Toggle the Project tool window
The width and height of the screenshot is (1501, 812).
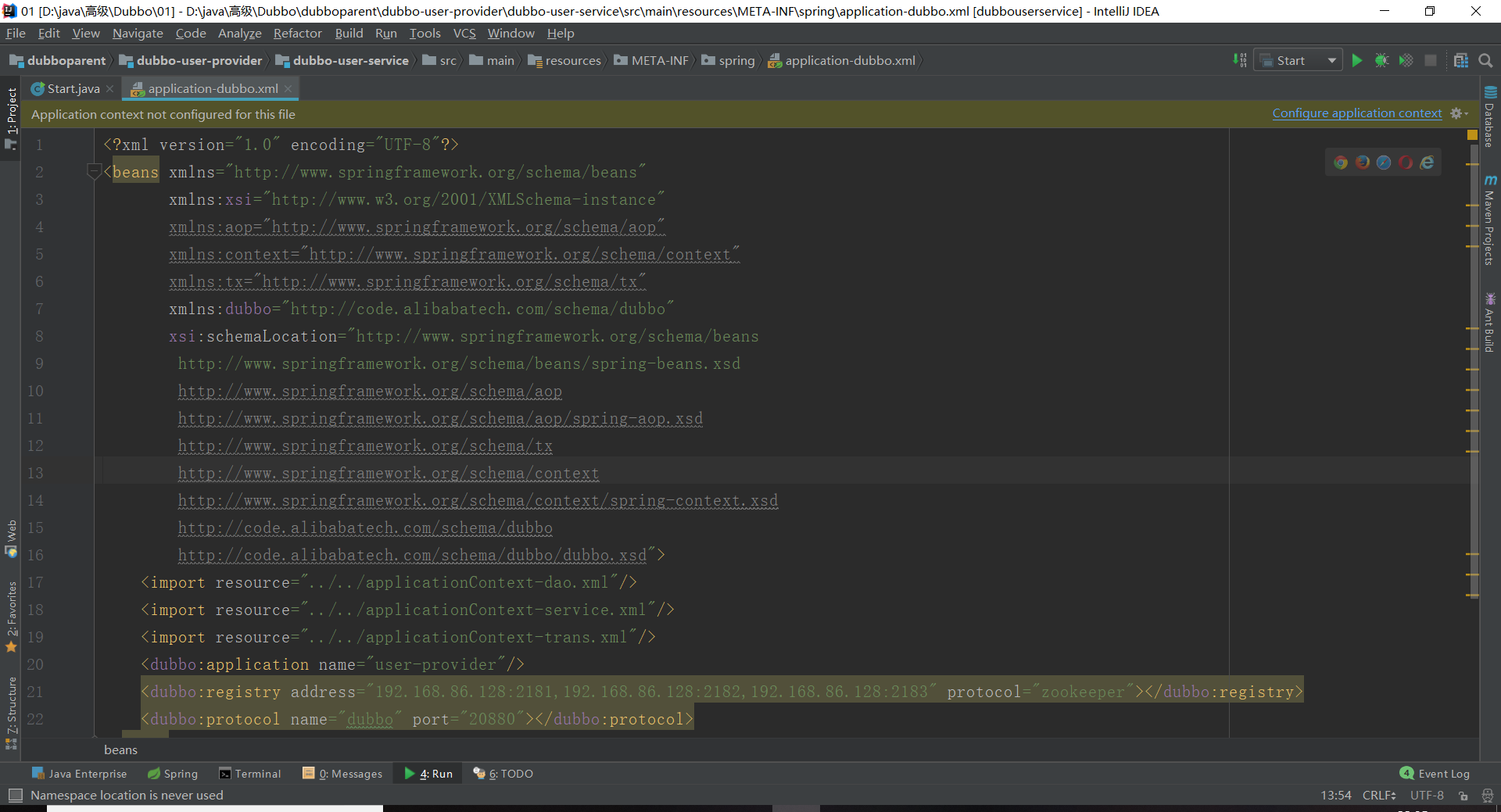click(x=11, y=118)
